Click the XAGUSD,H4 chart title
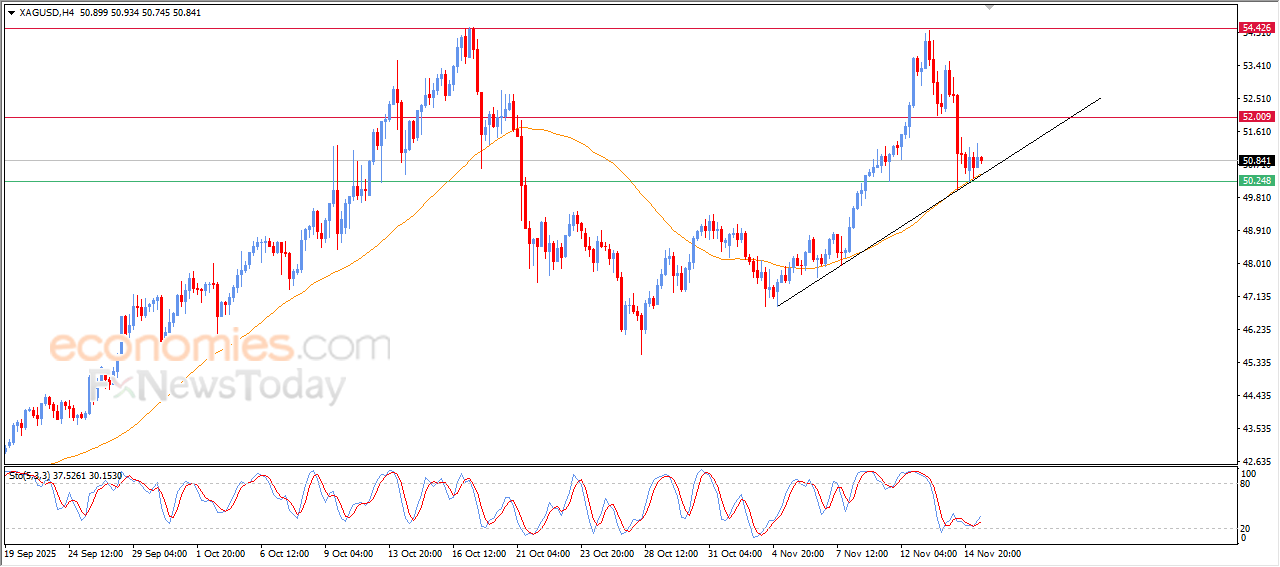 [46, 13]
